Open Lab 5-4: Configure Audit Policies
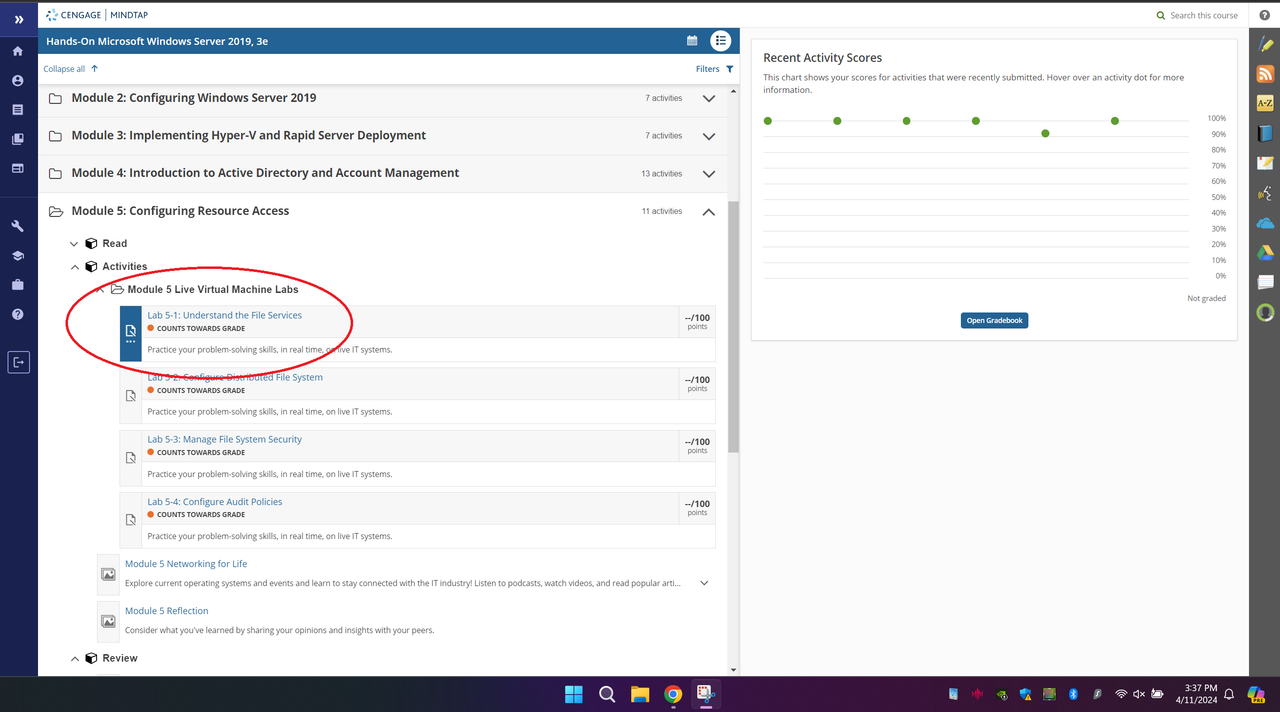The height and width of the screenshot is (712, 1280). click(215, 502)
